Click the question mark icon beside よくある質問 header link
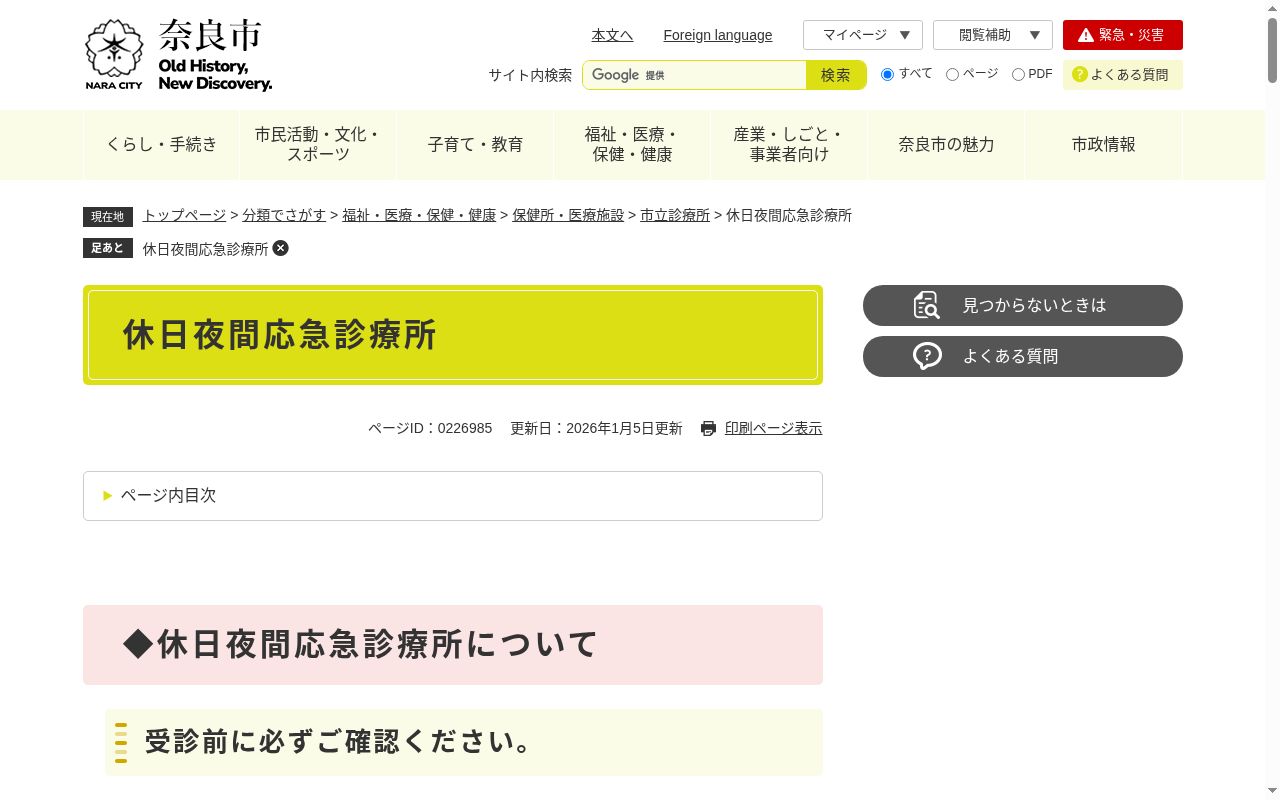Viewport: 1280px width, 800px height. (x=1079, y=74)
